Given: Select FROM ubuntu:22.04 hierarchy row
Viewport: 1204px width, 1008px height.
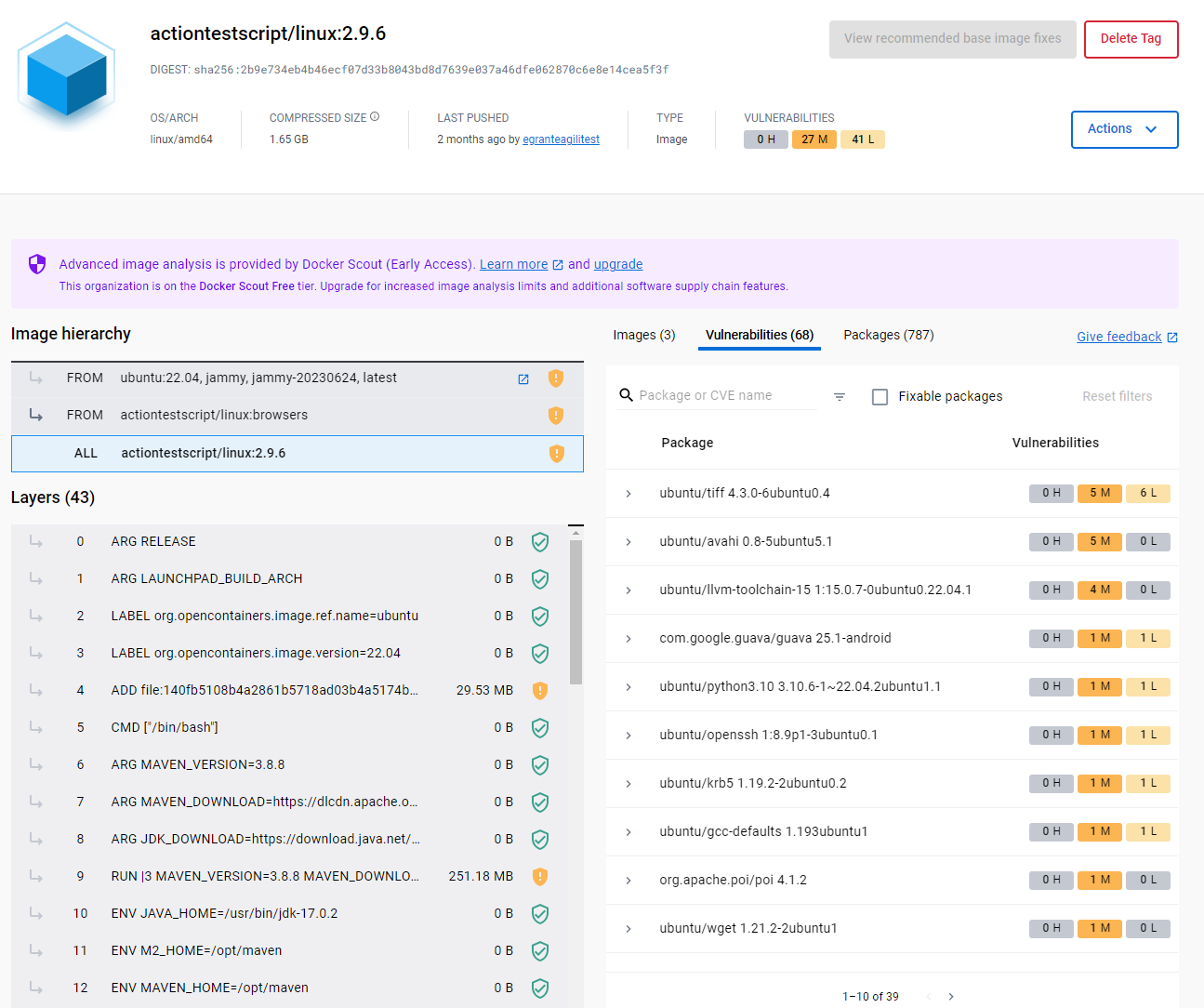Looking at the screenshot, I should [x=298, y=379].
